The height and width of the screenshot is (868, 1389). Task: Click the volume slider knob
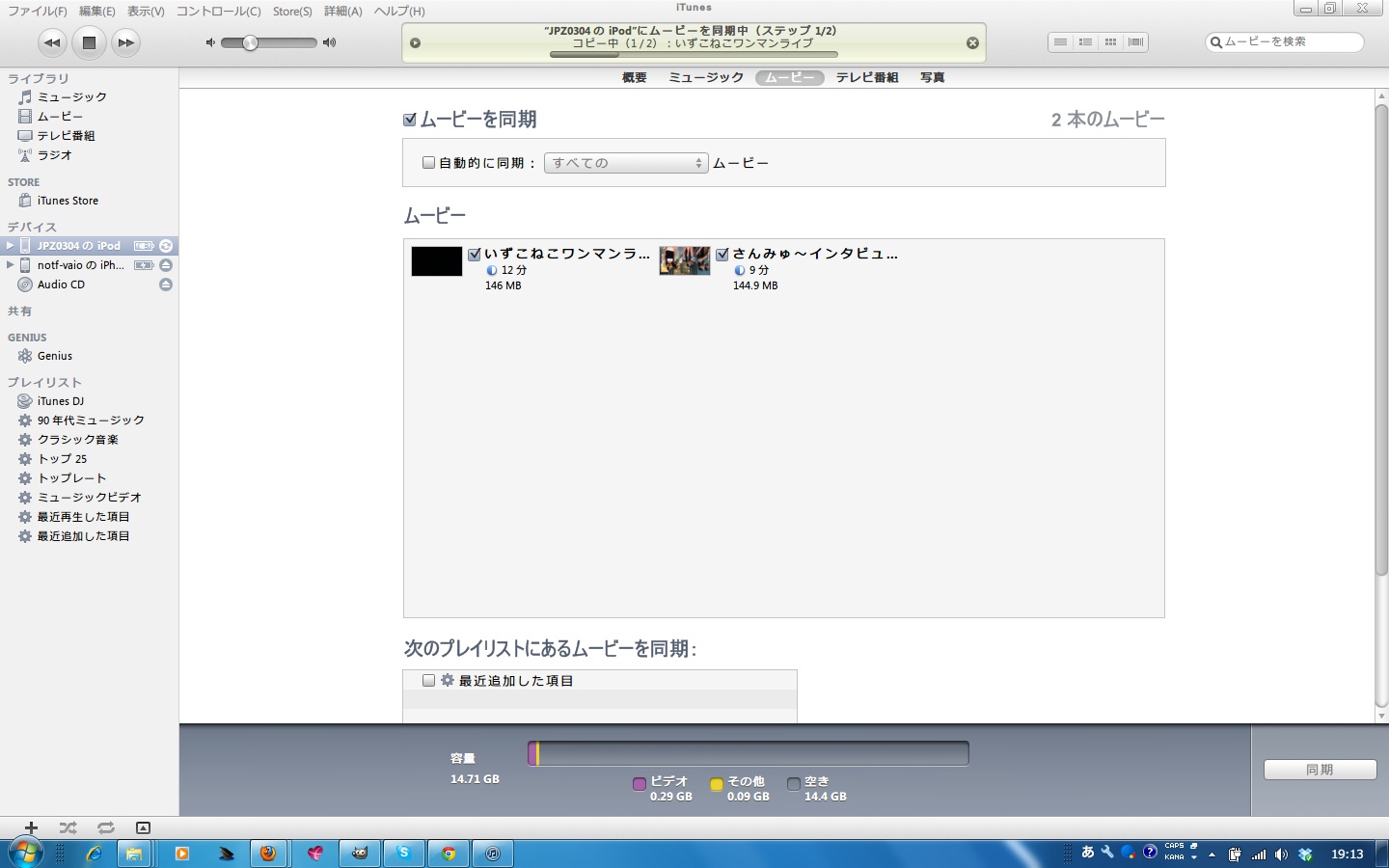(250, 42)
